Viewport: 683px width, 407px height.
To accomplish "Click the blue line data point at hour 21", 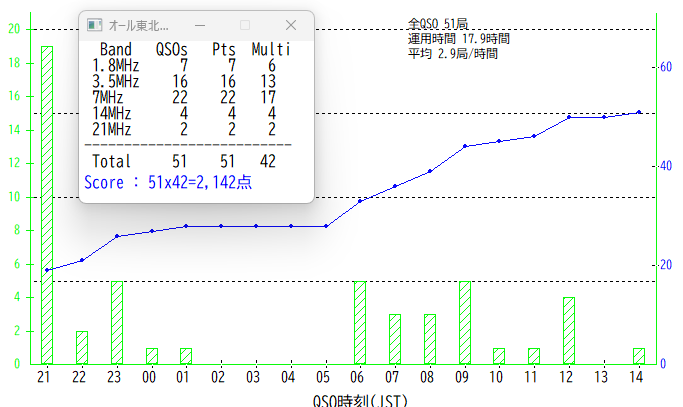I will 47,270.
